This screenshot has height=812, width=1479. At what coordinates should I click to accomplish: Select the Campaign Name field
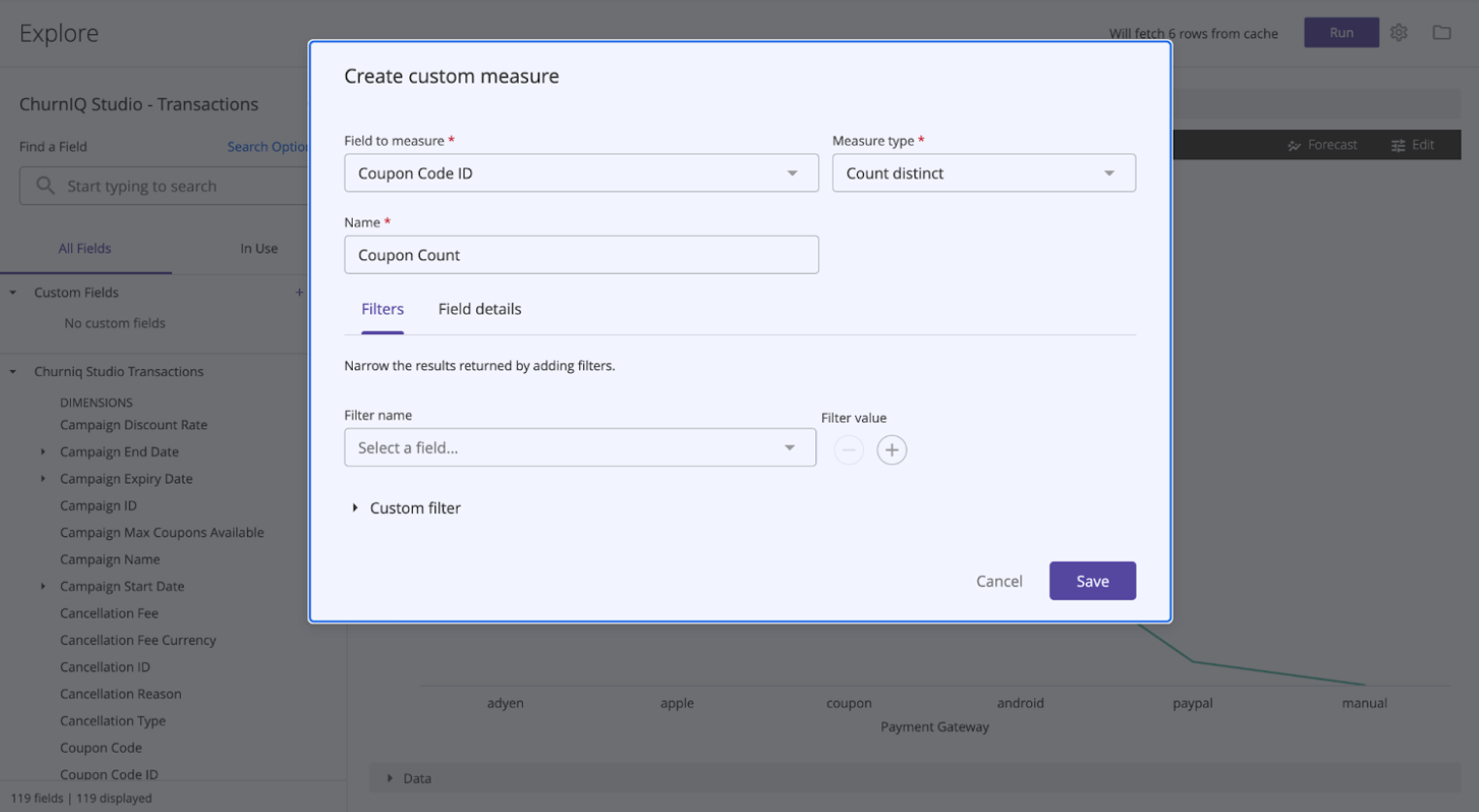coord(110,560)
